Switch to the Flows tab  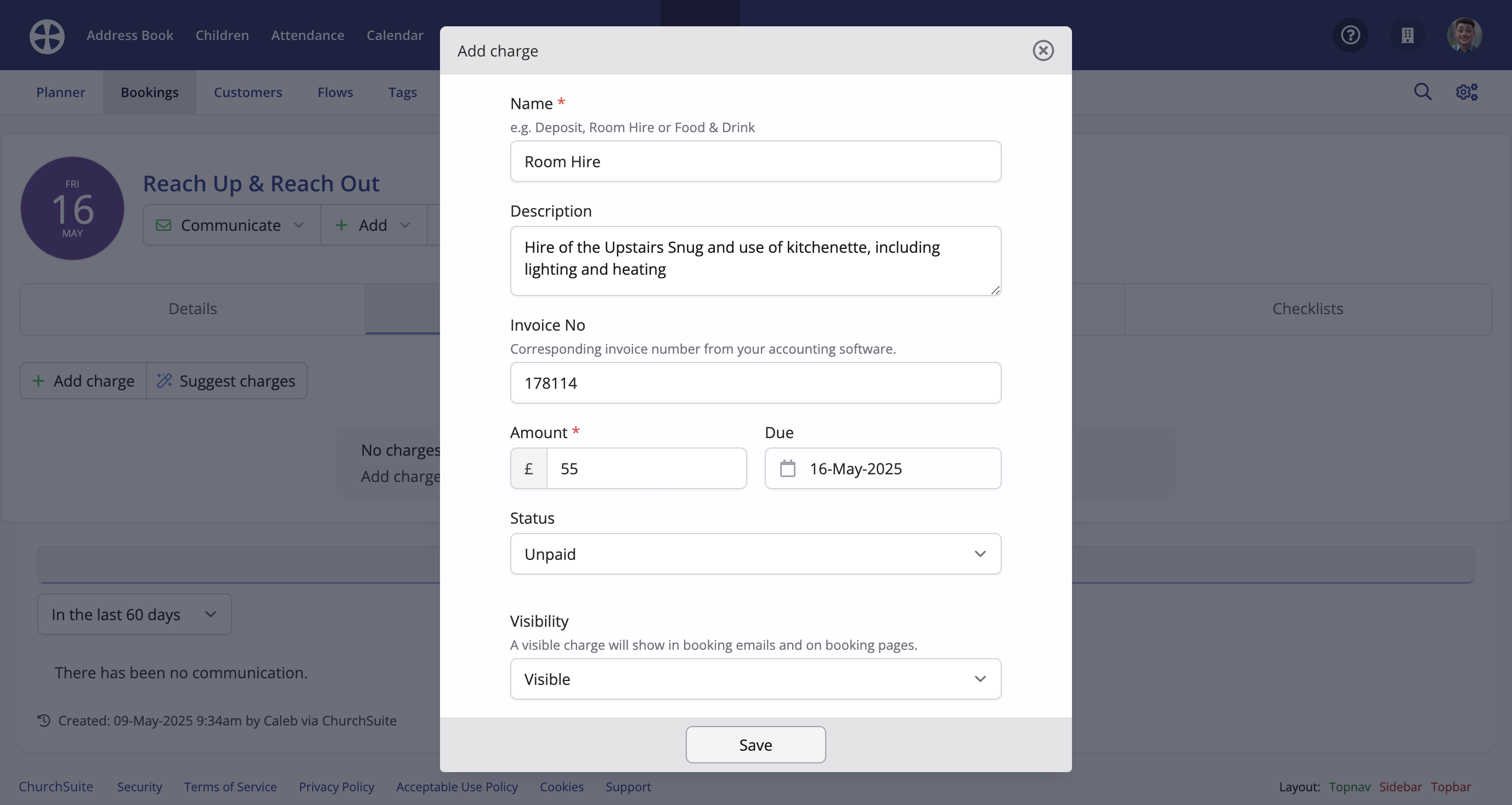point(335,92)
